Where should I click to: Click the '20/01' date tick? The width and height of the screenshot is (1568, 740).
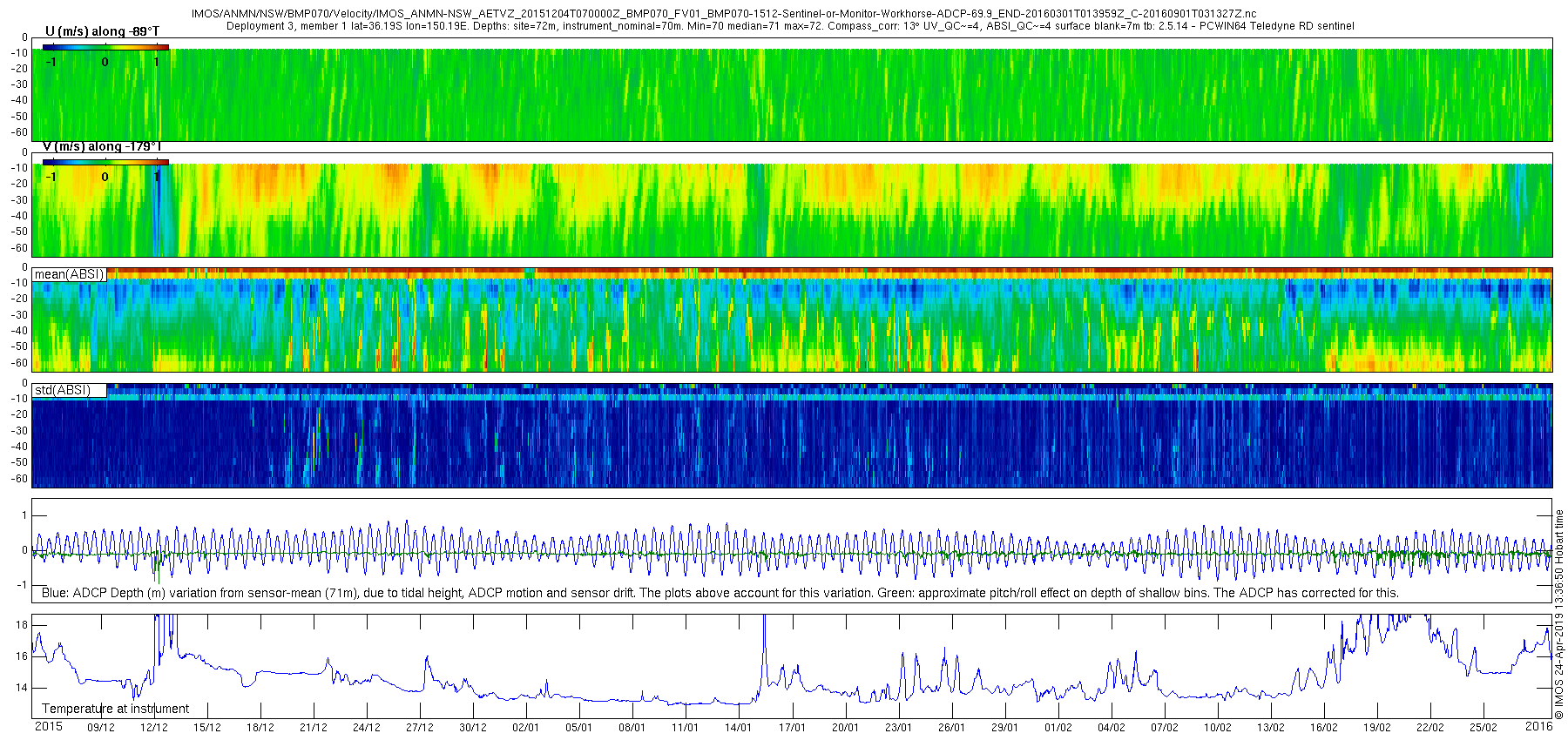pyautogui.click(x=845, y=728)
